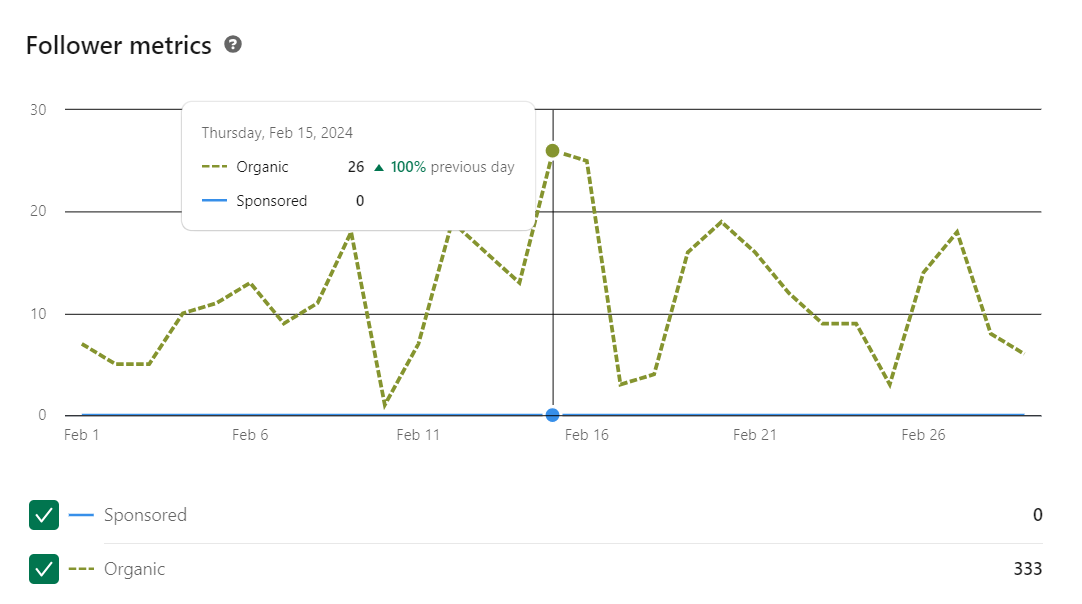Click the Feb 1 label on the x-axis

(82, 434)
